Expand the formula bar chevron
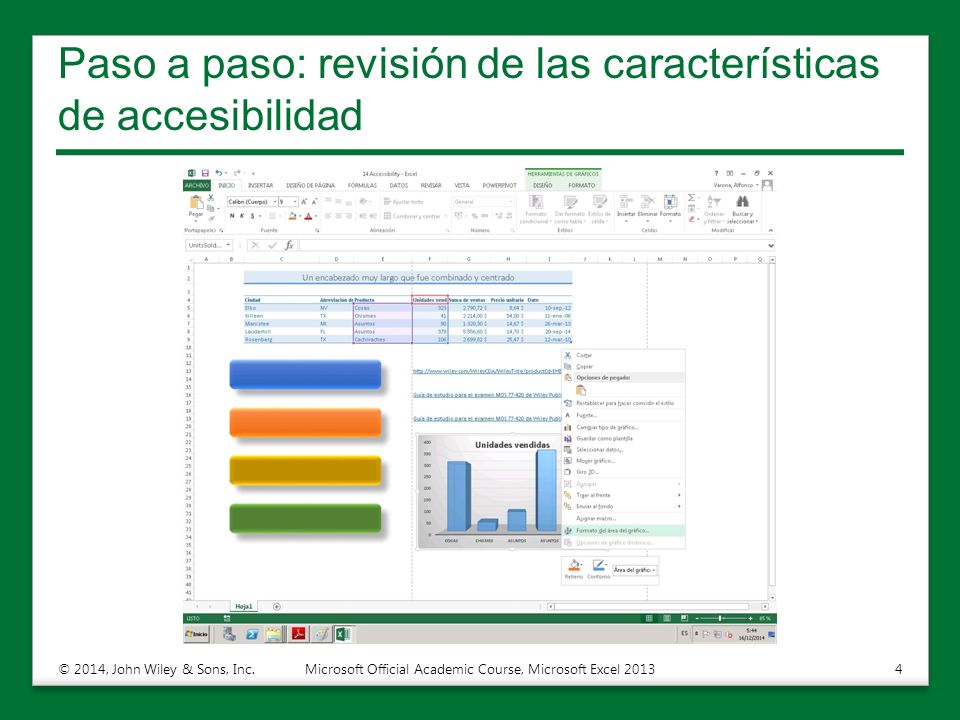Screen dimensions: 960x720 771,246
